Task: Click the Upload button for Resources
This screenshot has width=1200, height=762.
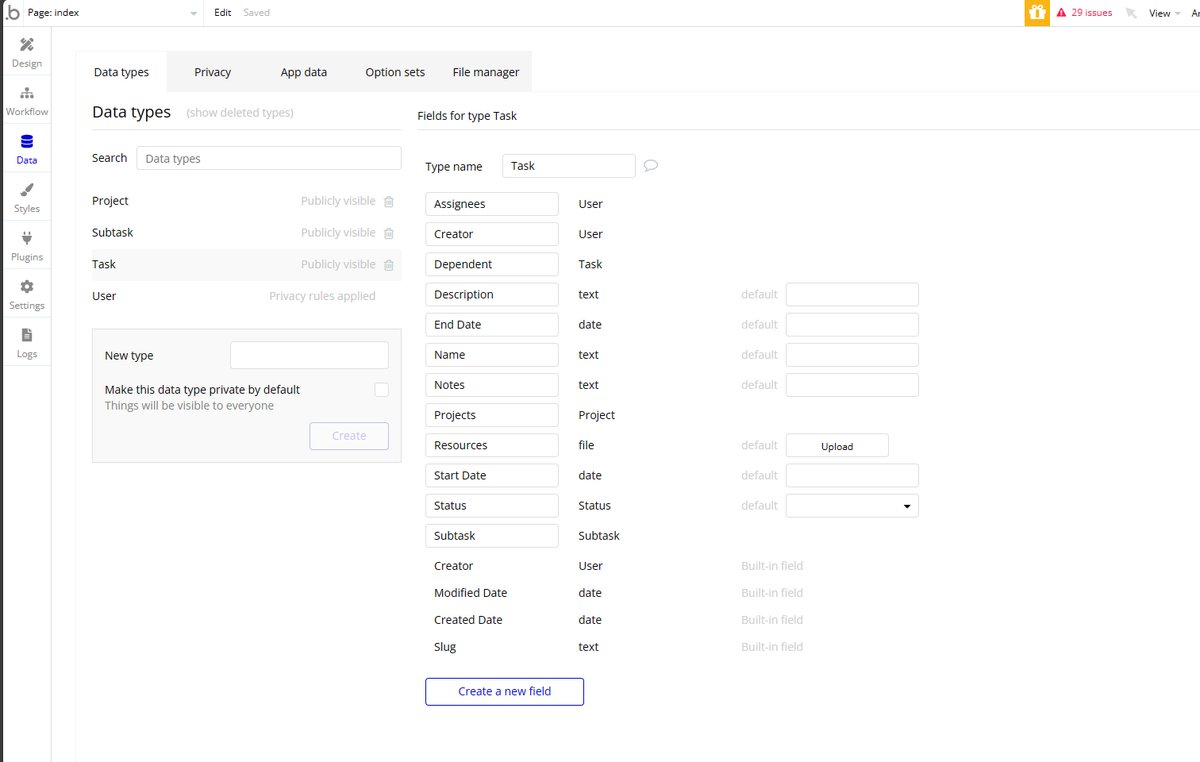Action: 837,446
